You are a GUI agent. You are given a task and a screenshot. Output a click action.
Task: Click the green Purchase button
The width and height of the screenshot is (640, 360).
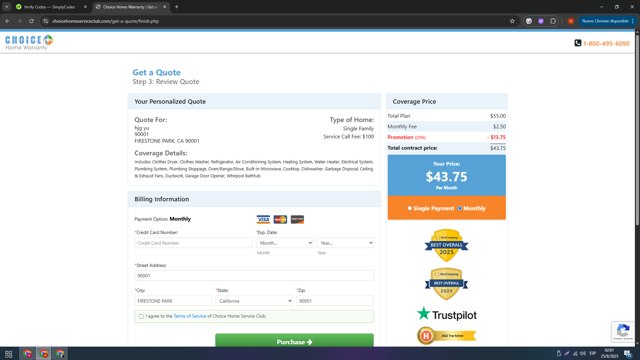pos(294,341)
